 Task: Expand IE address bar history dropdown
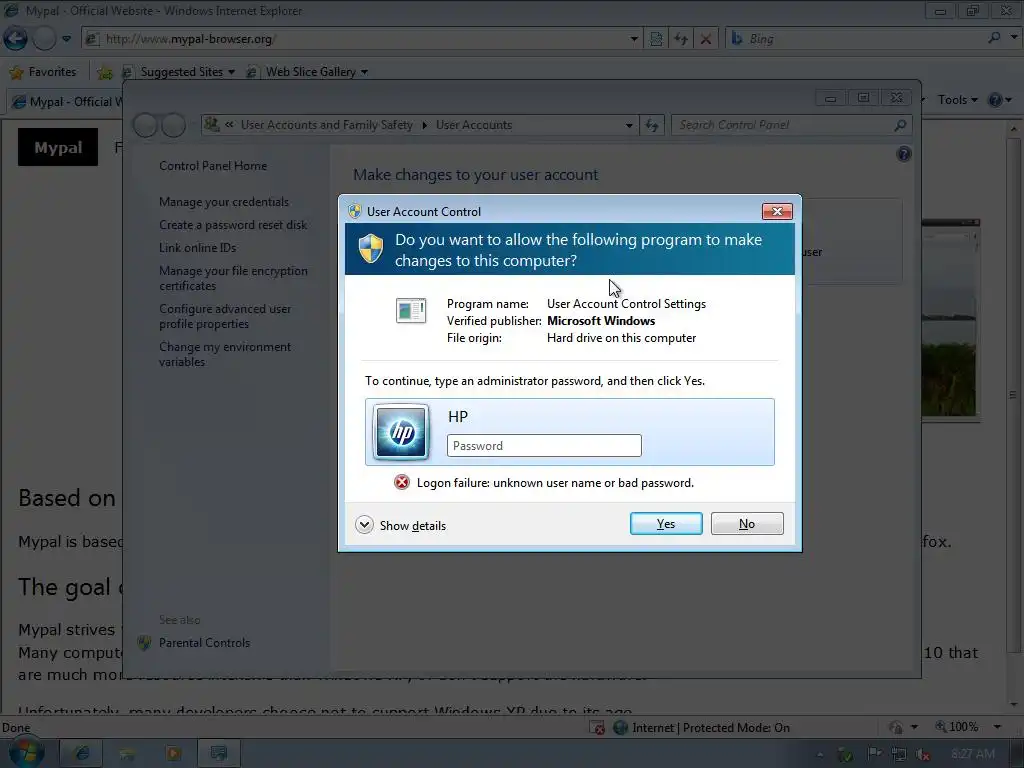click(x=633, y=39)
